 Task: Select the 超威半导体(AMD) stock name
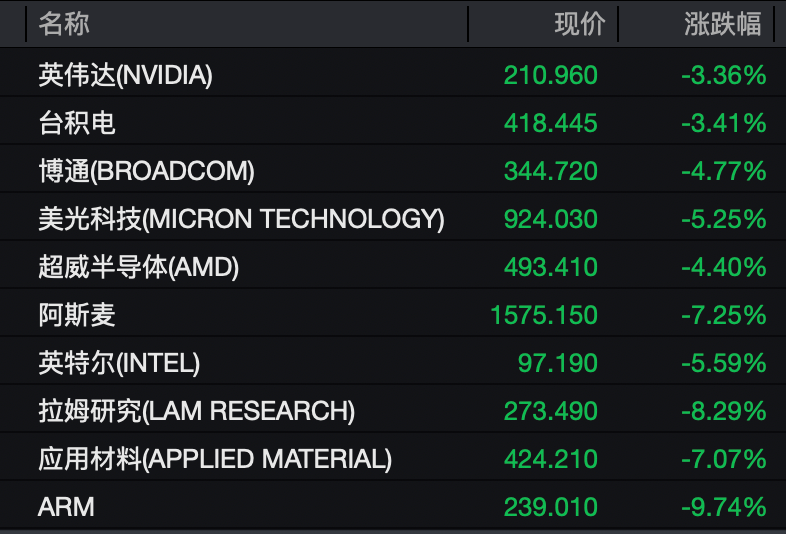click(x=138, y=267)
